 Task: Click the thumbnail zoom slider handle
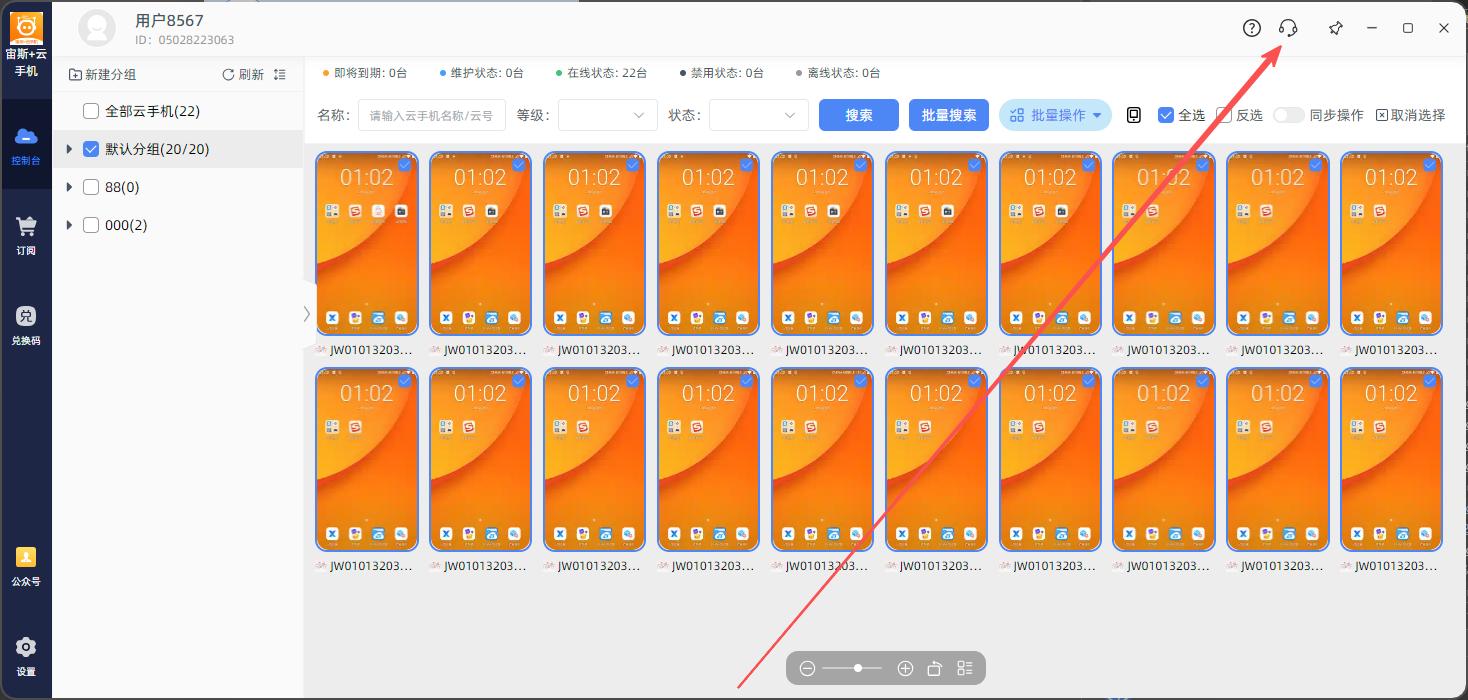tap(858, 668)
